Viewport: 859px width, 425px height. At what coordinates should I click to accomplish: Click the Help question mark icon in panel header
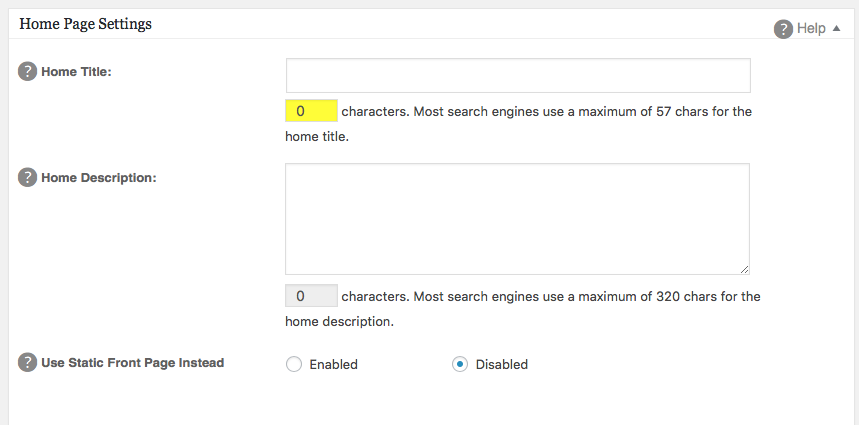pos(783,29)
